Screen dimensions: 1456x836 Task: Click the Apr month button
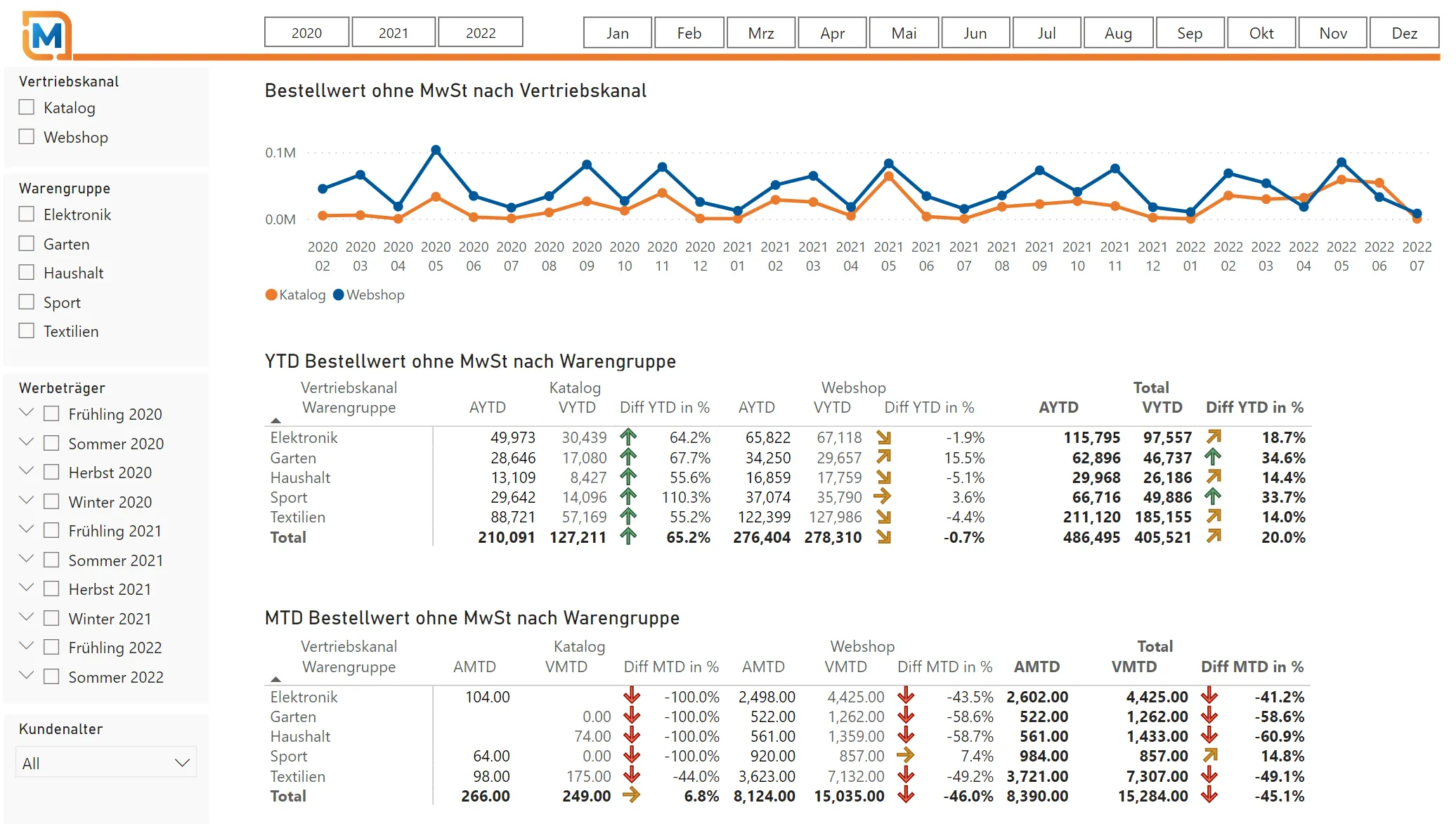(x=833, y=32)
